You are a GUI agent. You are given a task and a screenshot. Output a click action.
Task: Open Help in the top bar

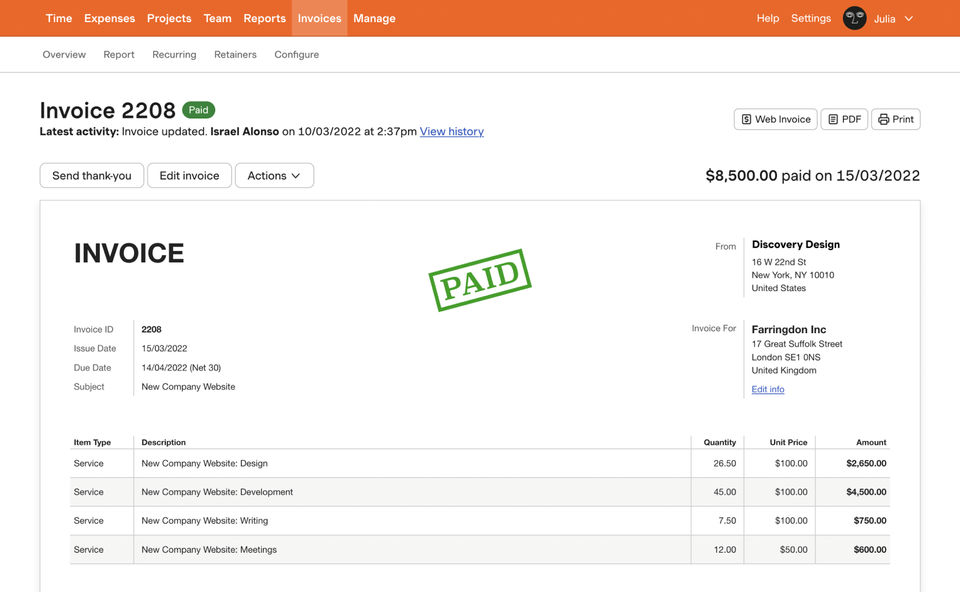(768, 18)
